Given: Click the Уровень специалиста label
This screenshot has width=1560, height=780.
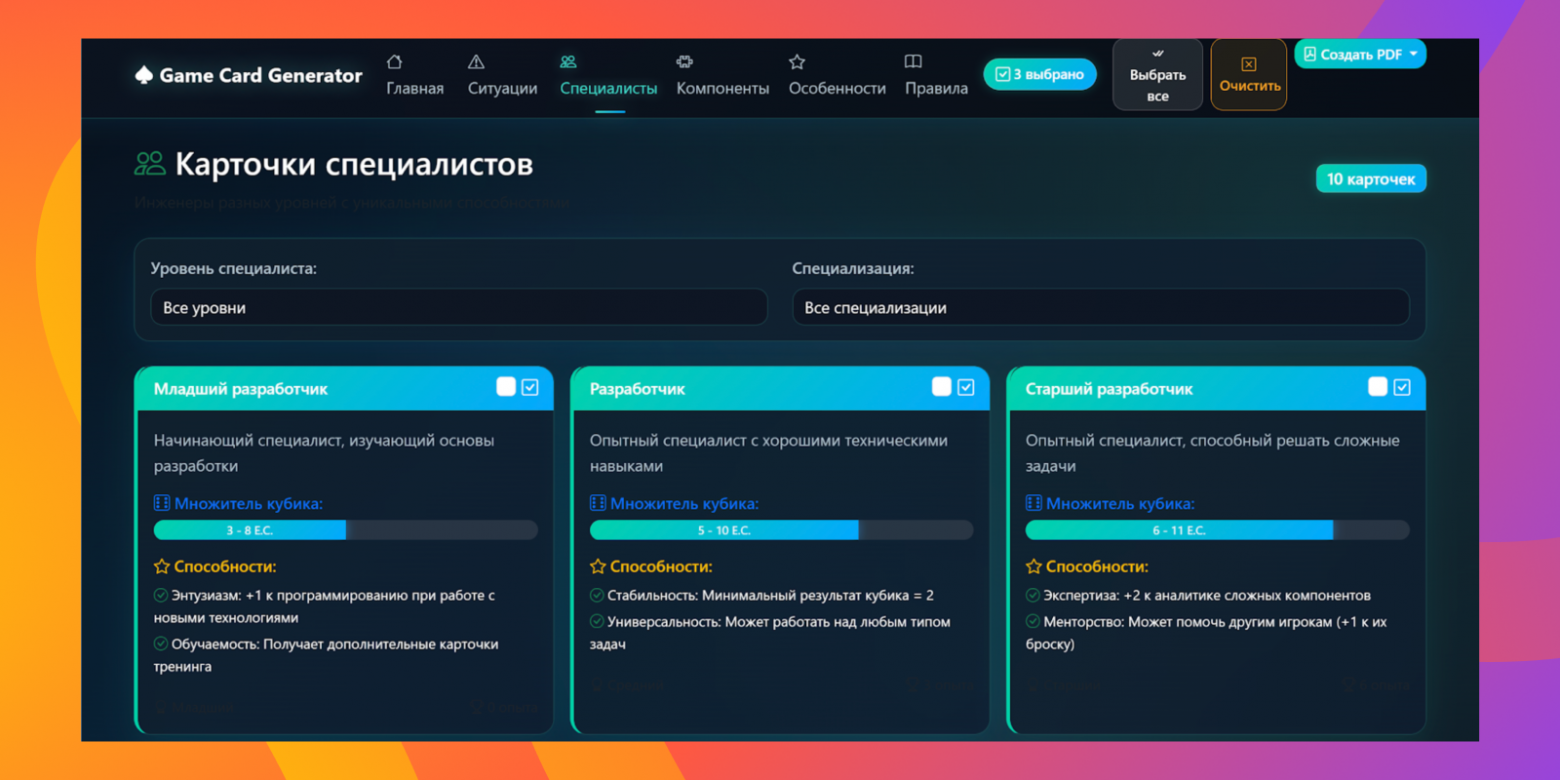Looking at the screenshot, I should (234, 268).
